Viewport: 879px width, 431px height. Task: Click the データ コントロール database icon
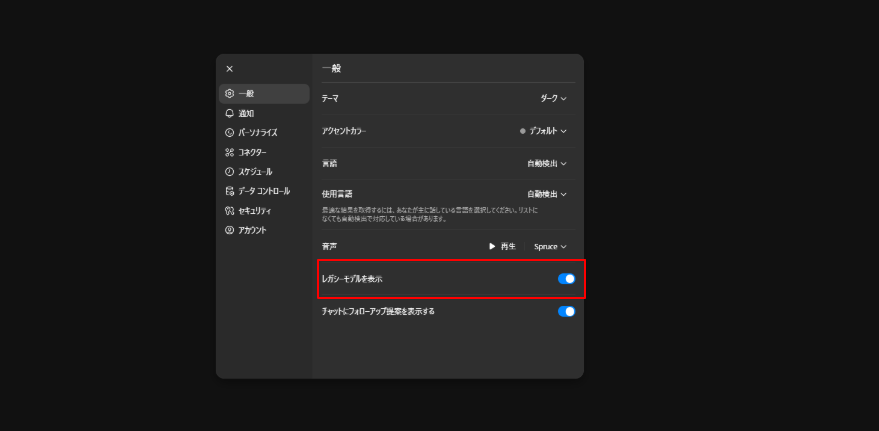[229, 191]
